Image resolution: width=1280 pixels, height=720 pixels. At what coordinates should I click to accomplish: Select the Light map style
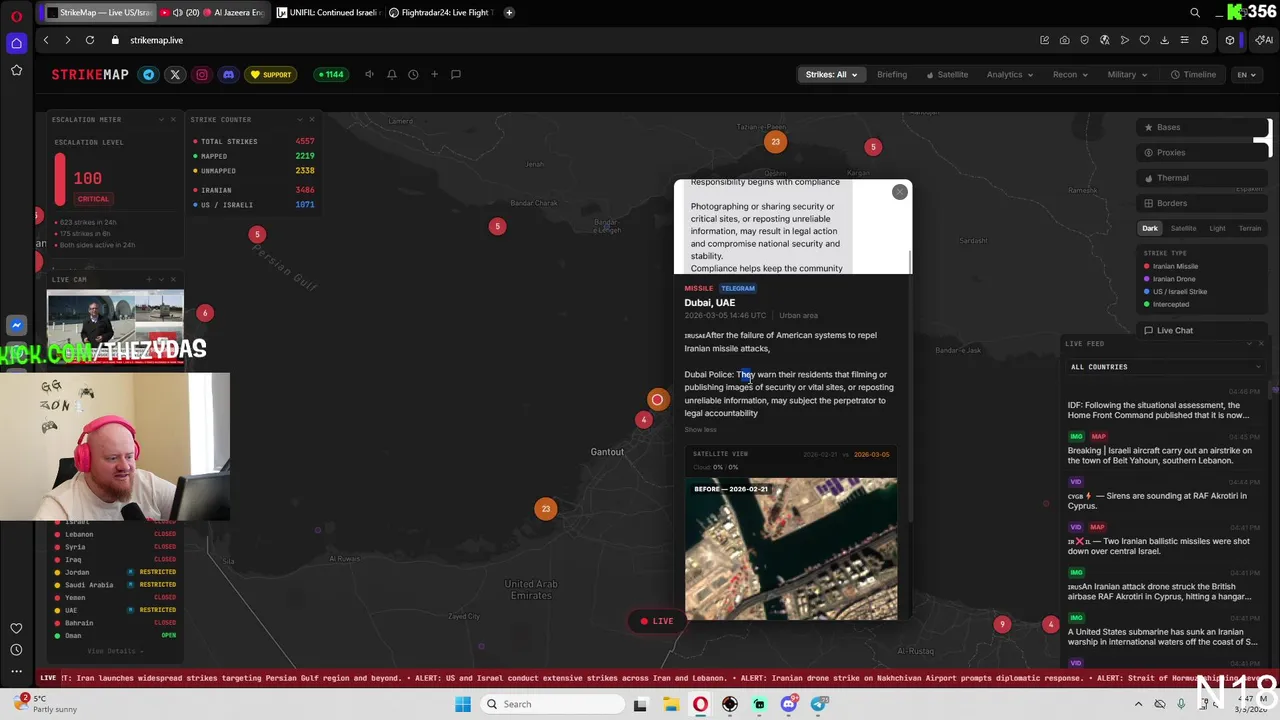(1217, 228)
